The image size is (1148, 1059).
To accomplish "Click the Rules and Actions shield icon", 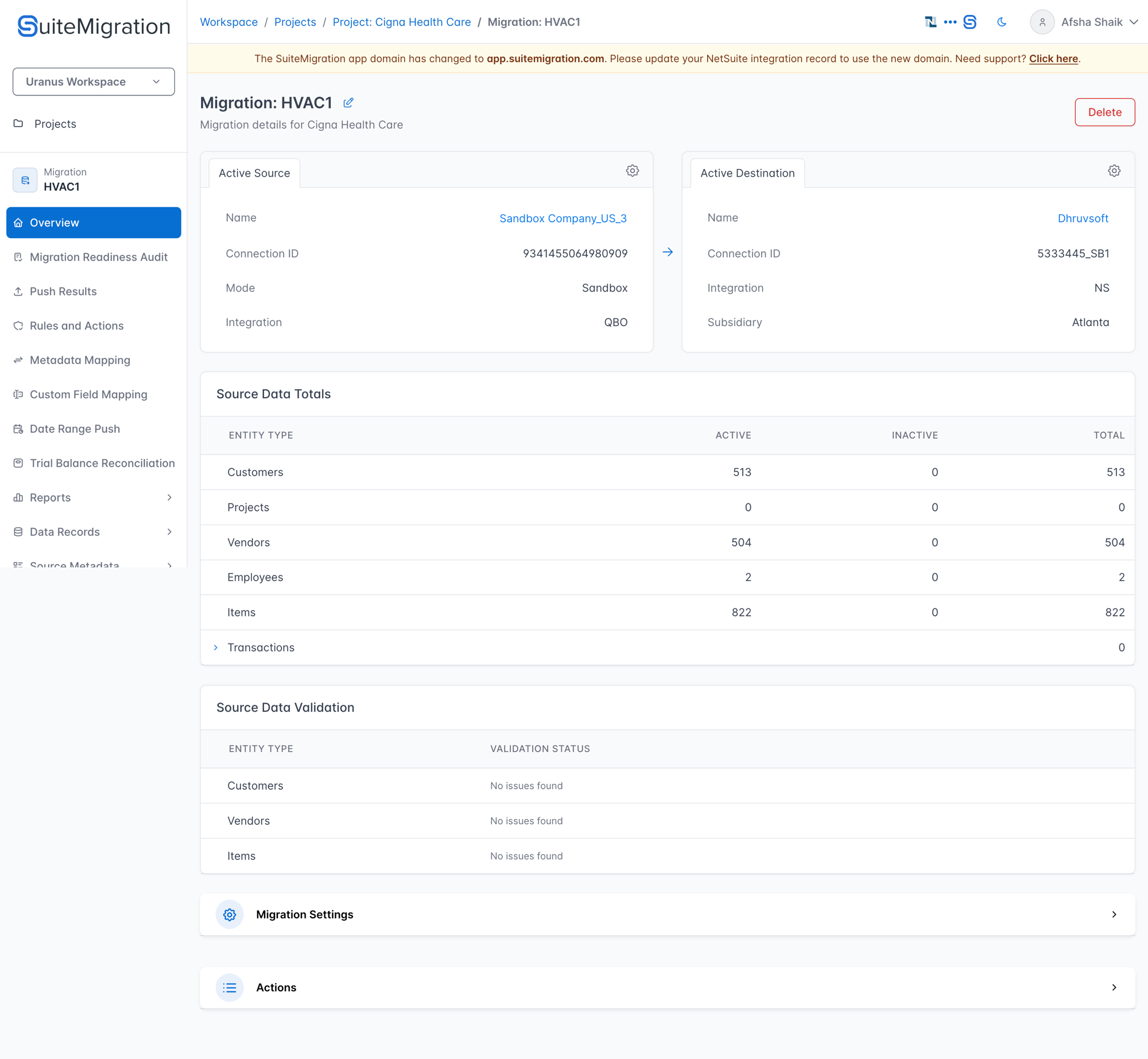I will pyautogui.click(x=18, y=326).
